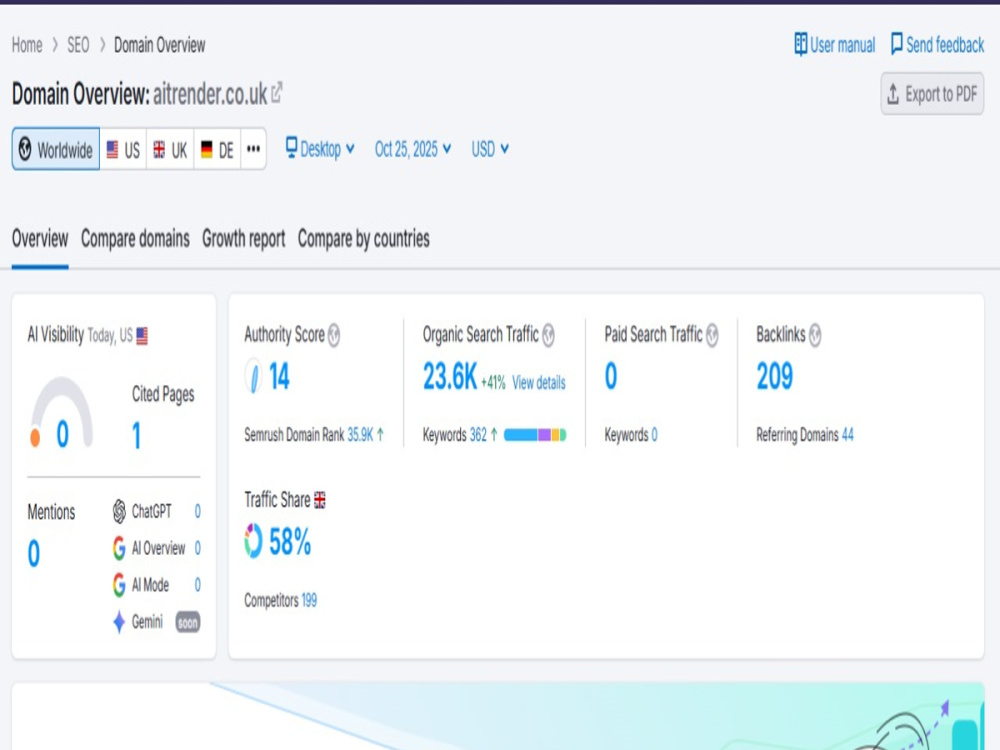Click the Gemini soon badge
Image resolution: width=1000 pixels, height=750 pixels.
tap(188, 622)
